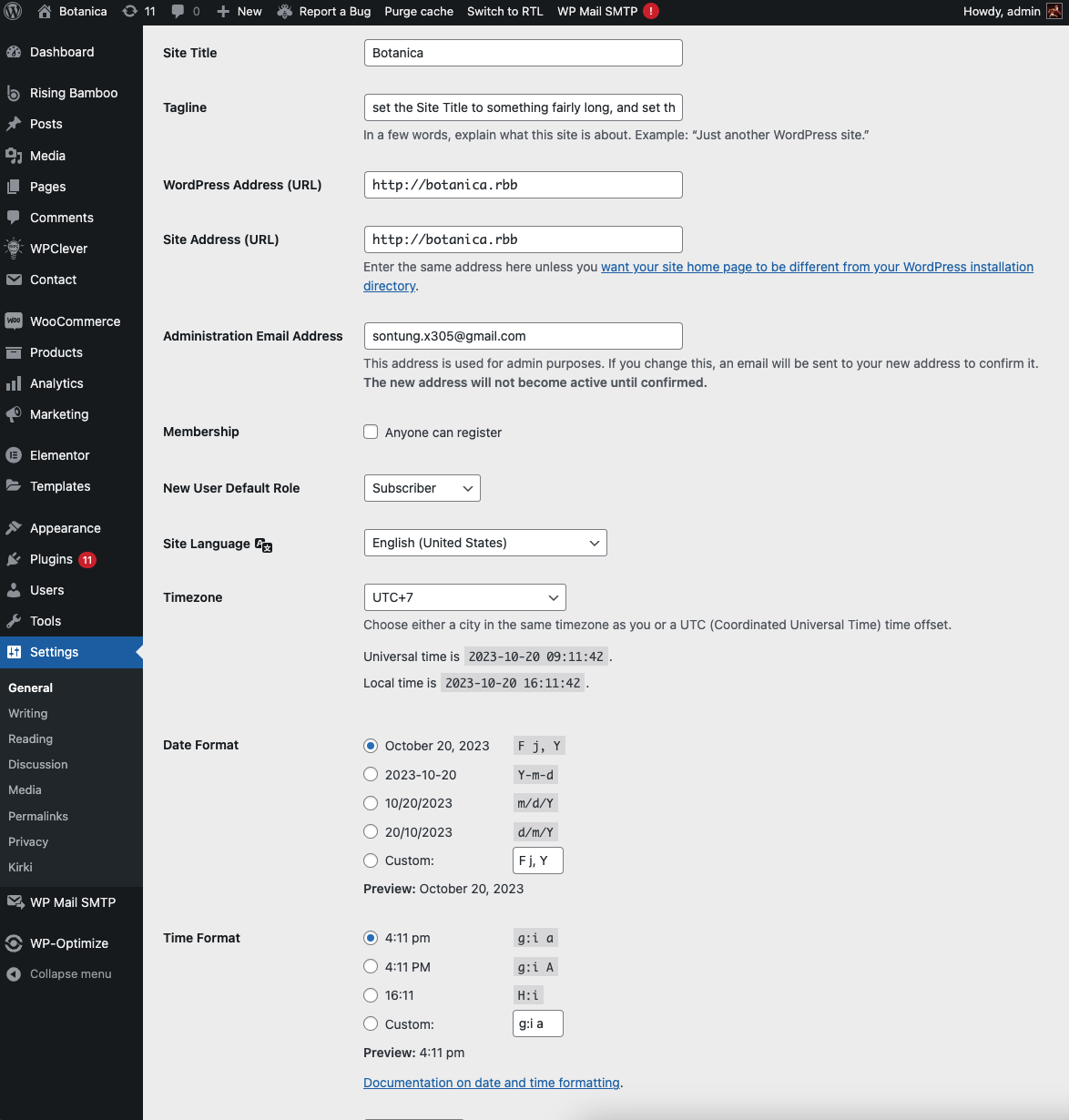This screenshot has height=1120, width=1069.
Task: Click the WPClever lightbulb icon
Action: pyautogui.click(x=14, y=248)
